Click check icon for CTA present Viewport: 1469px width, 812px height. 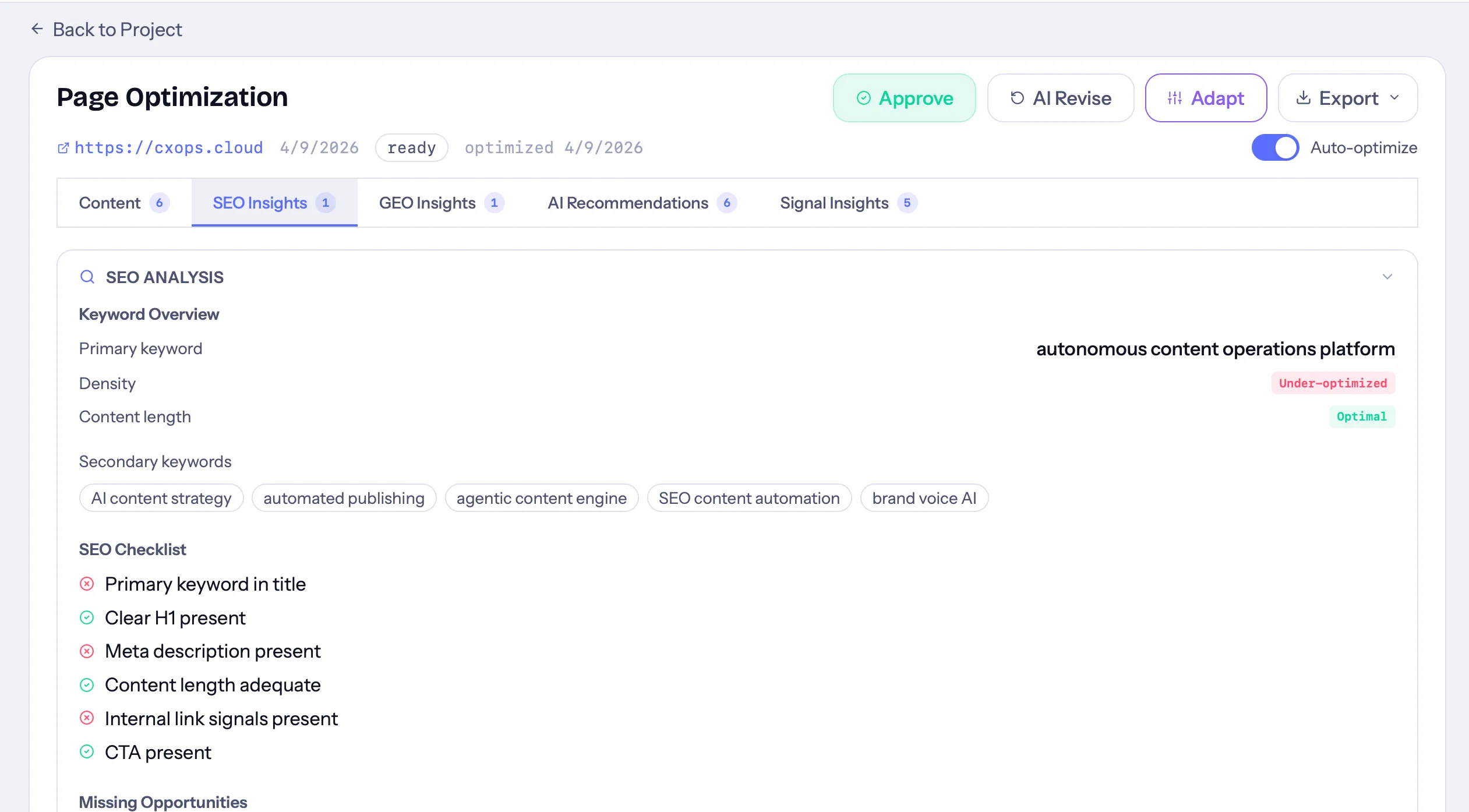click(x=87, y=751)
